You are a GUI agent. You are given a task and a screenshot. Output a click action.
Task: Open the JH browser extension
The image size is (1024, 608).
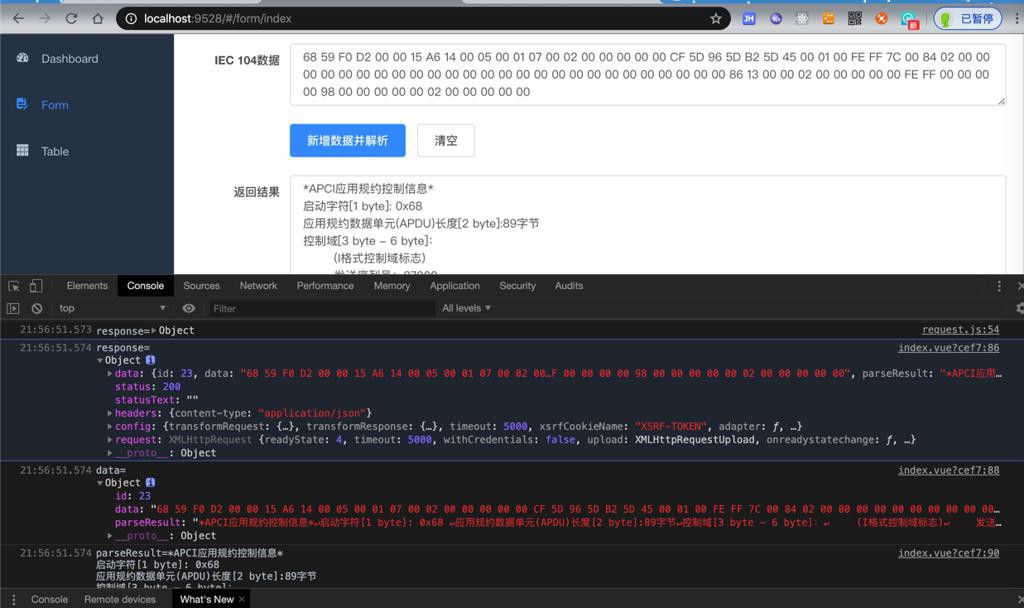coord(748,18)
